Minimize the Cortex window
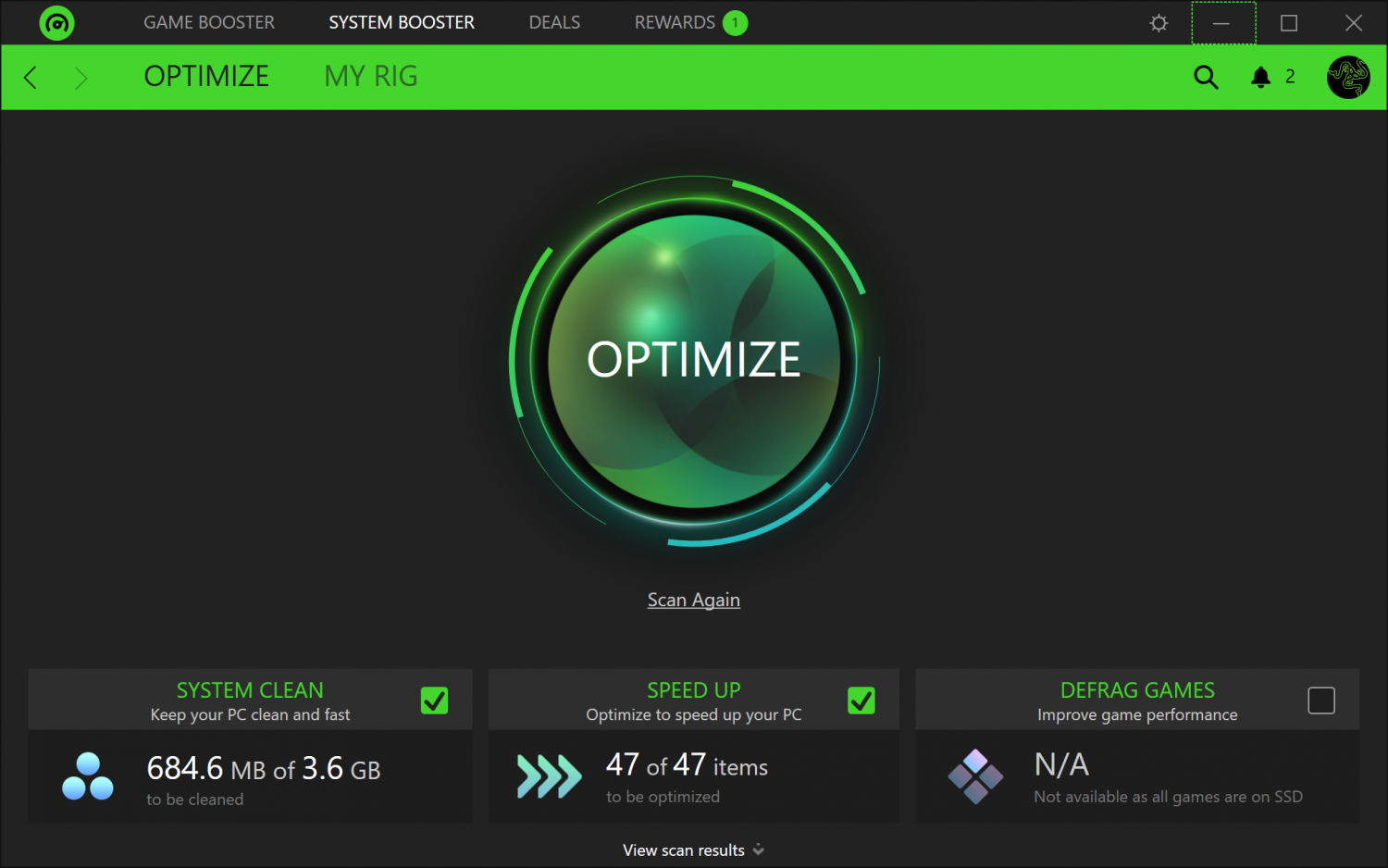Viewport: 1388px width, 868px height. tap(1221, 23)
